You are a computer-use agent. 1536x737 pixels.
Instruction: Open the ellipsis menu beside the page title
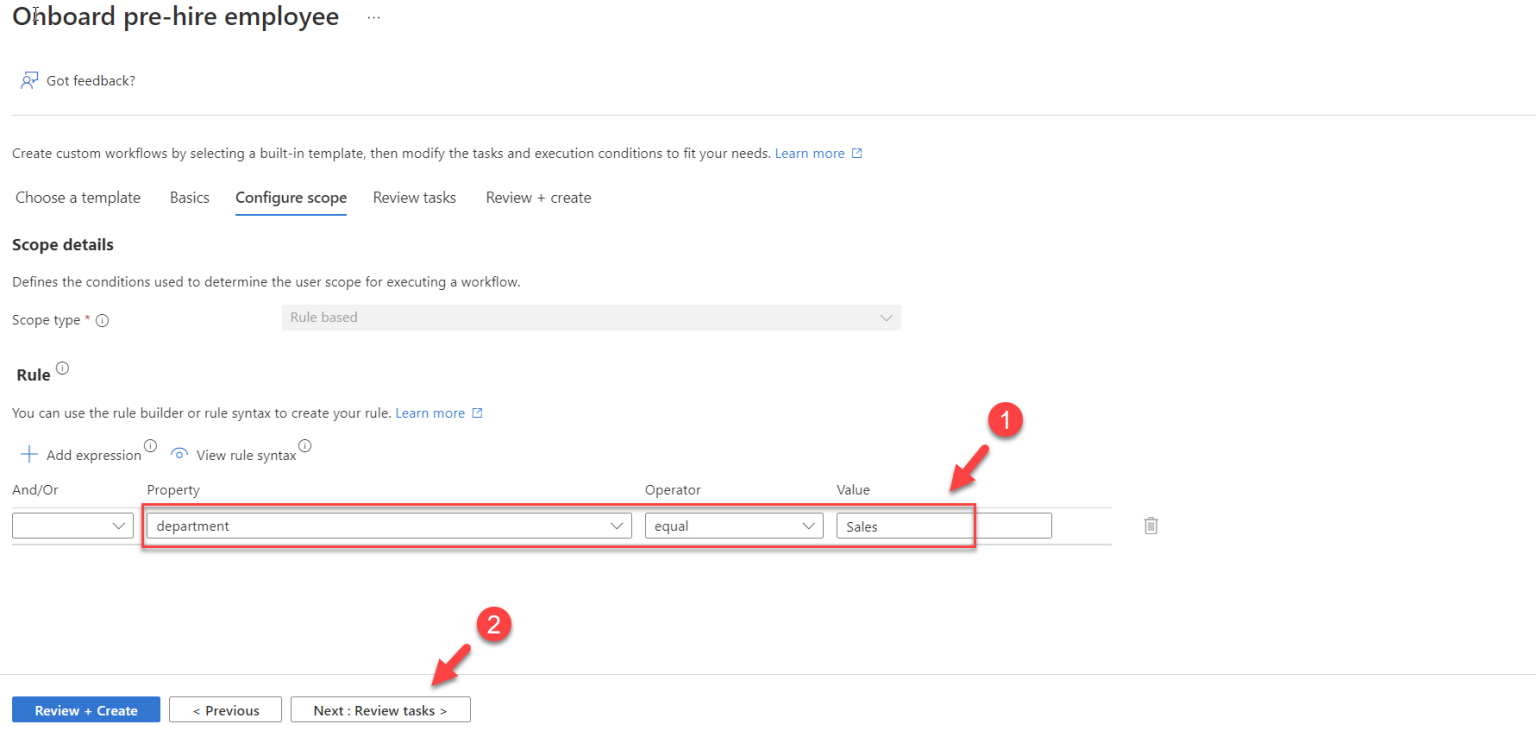(373, 18)
